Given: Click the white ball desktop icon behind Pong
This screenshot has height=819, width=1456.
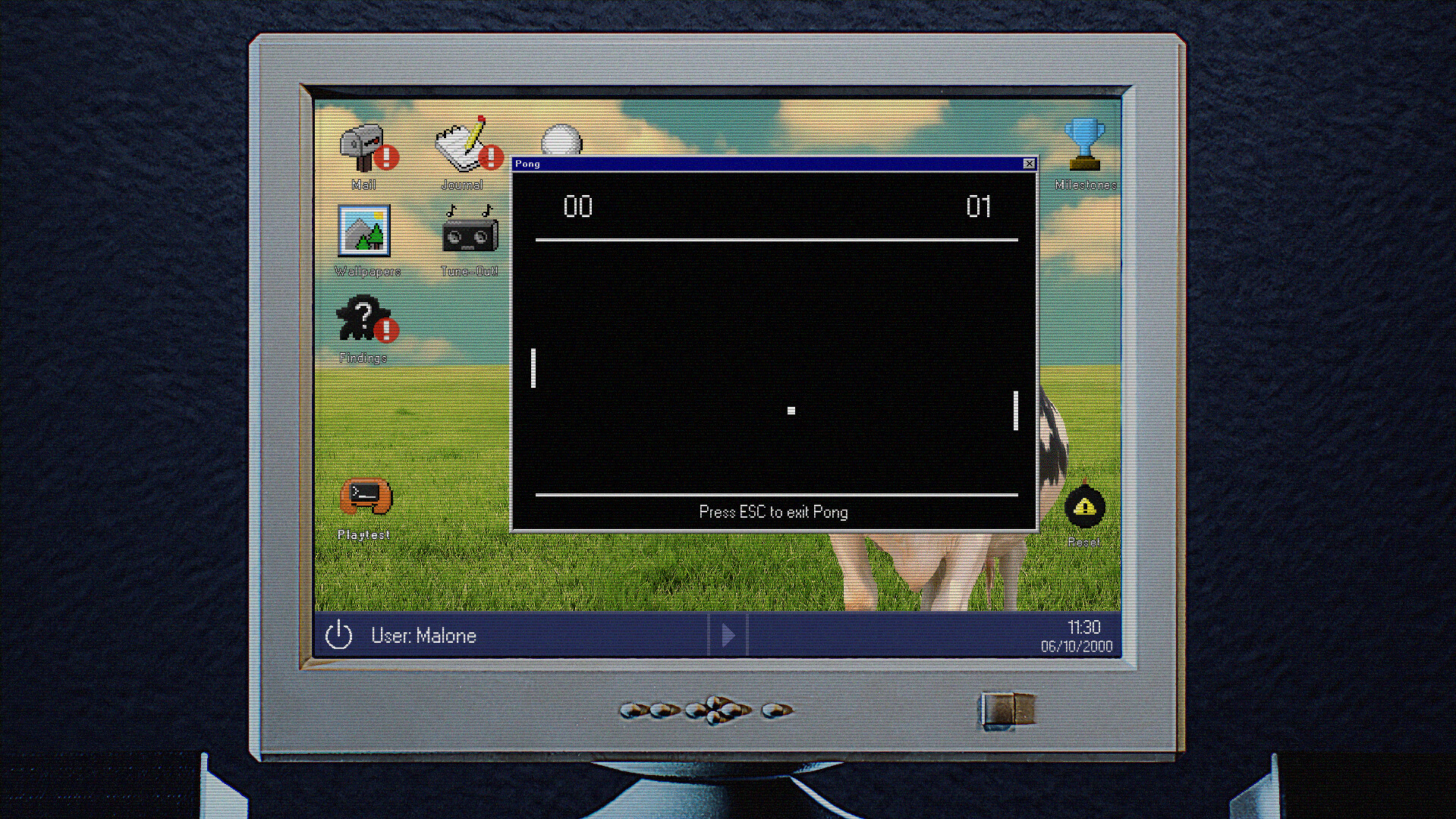Looking at the screenshot, I should (561, 141).
